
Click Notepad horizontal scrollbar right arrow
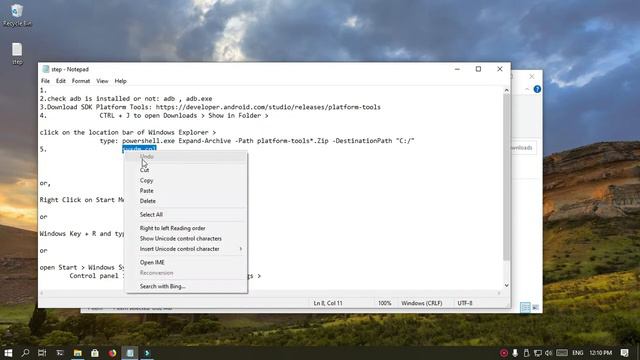coord(499,293)
